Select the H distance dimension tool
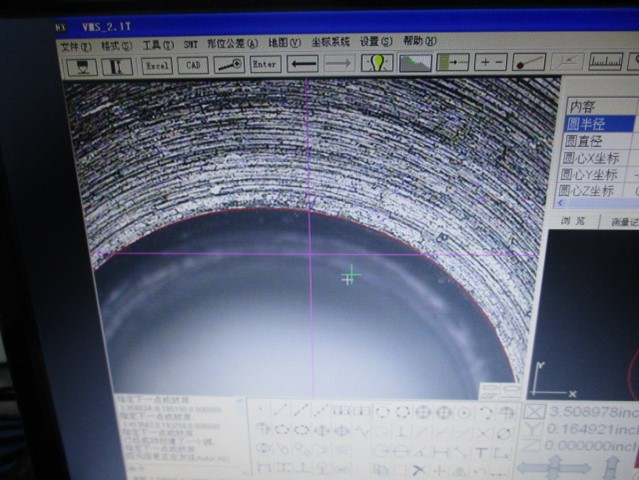Image resolution: width=639 pixels, height=480 pixels. tap(441, 452)
